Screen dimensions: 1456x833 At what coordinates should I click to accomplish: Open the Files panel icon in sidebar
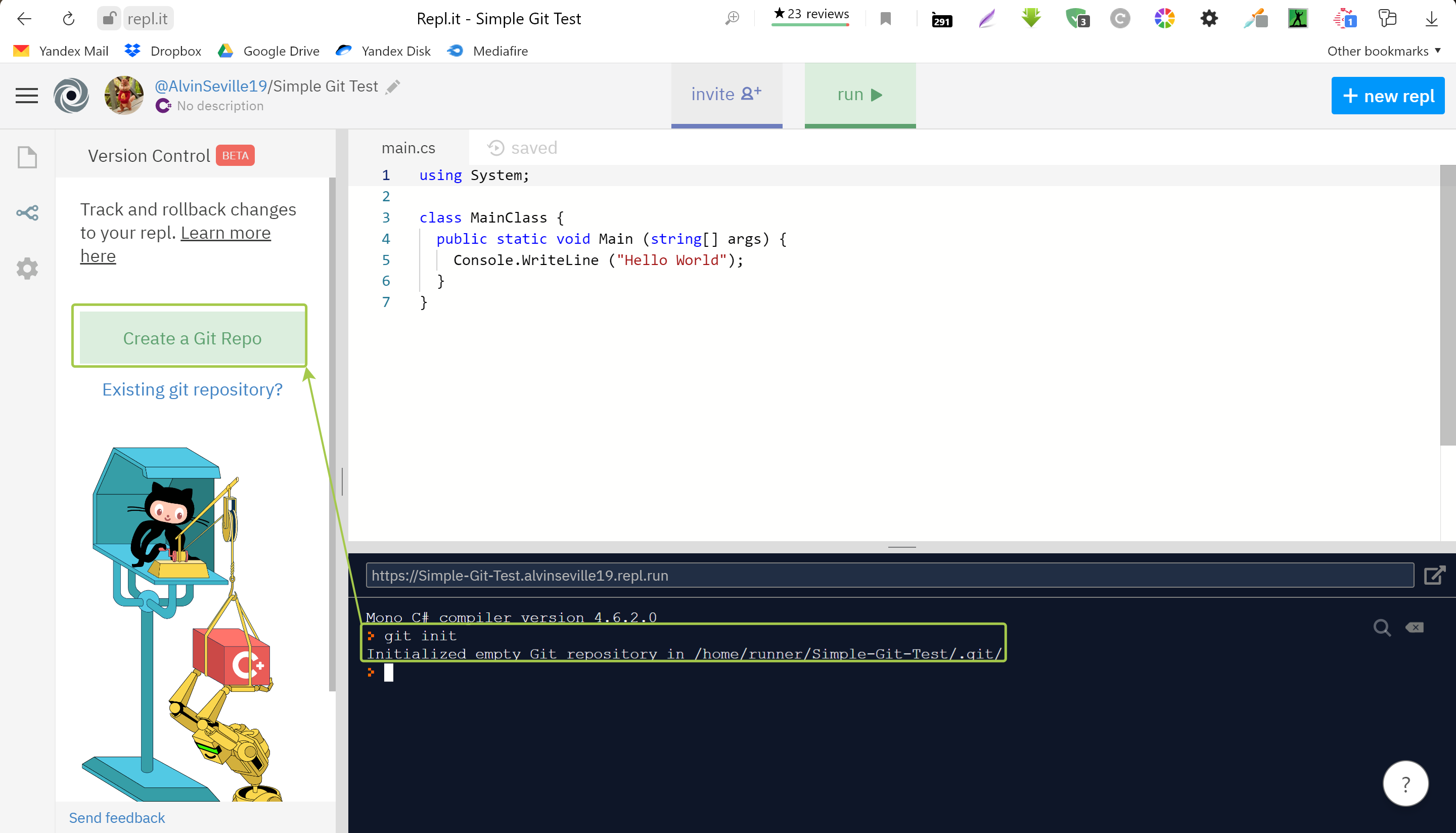tap(27, 157)
